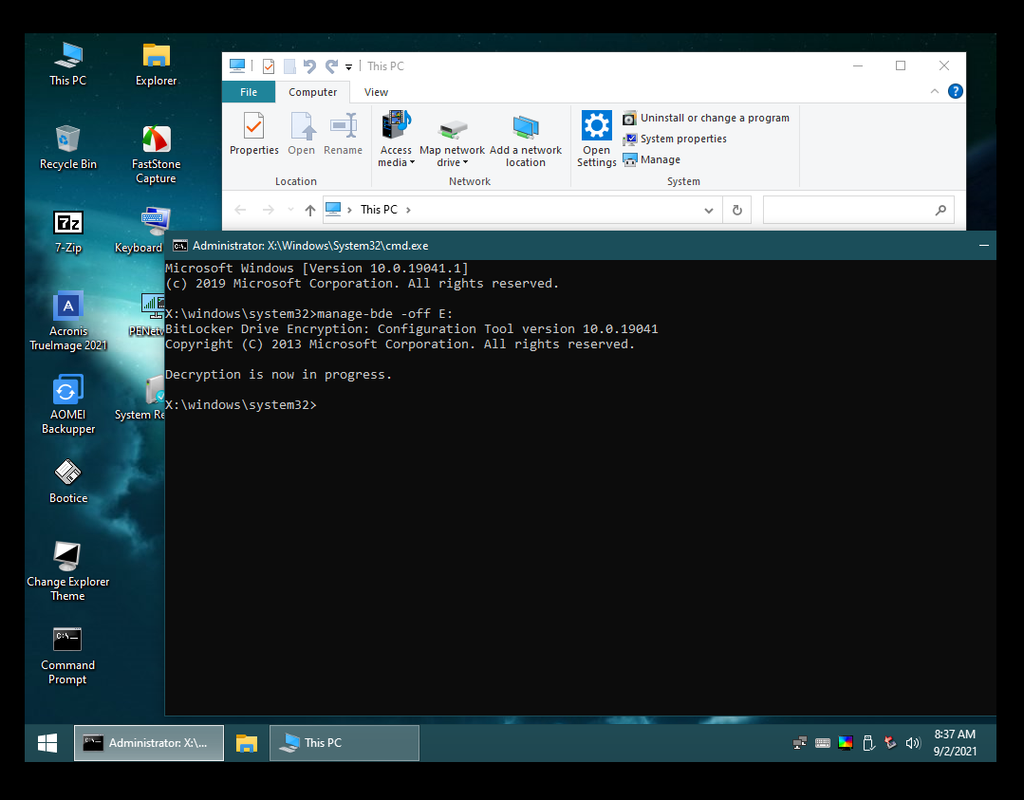
Task: Launch Acronis TrueImage 2021
Action: point(68,321)
